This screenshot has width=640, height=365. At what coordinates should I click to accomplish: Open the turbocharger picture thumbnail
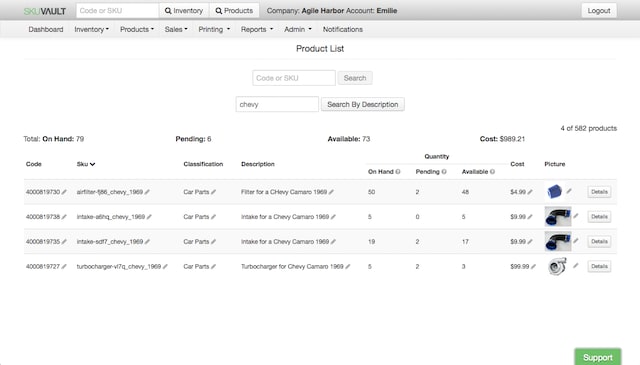click(557, 266)
